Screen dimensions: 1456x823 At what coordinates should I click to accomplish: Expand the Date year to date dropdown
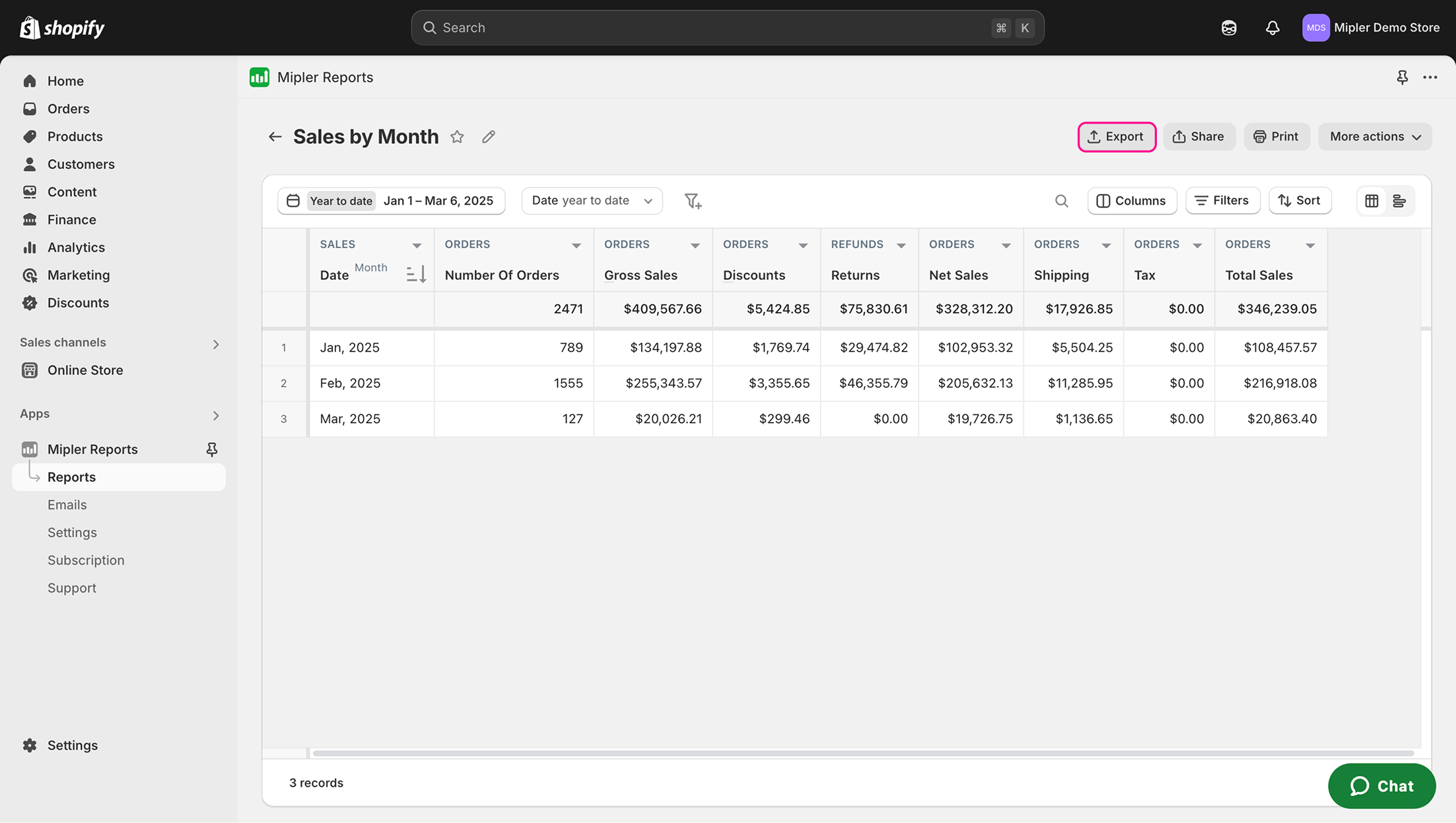tap(592, 201)
